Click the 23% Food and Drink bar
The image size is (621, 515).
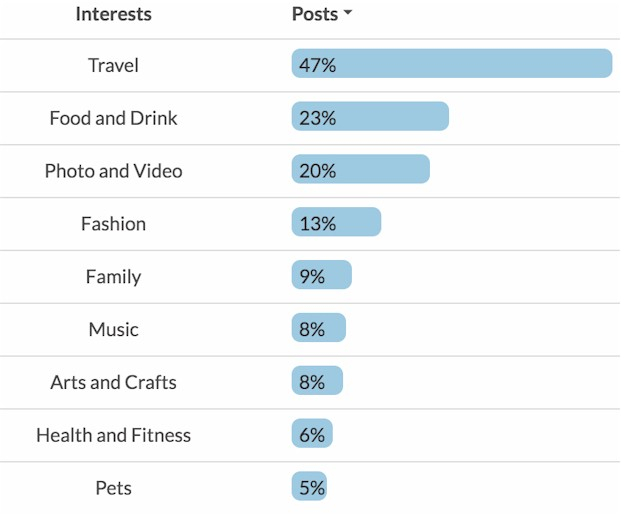[x=370, y=117]
